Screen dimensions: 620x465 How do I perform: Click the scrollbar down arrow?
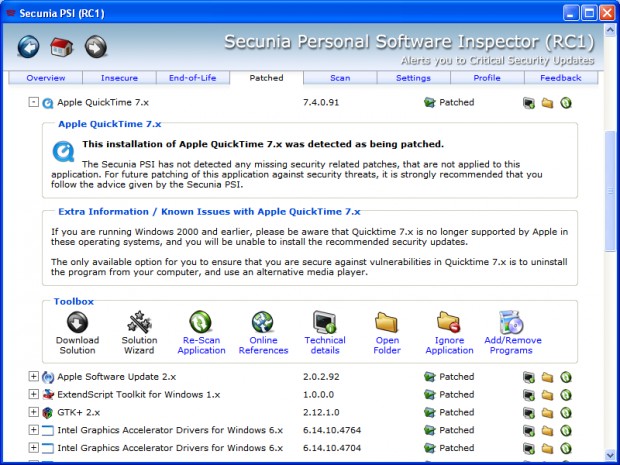[x=610, y=456]
